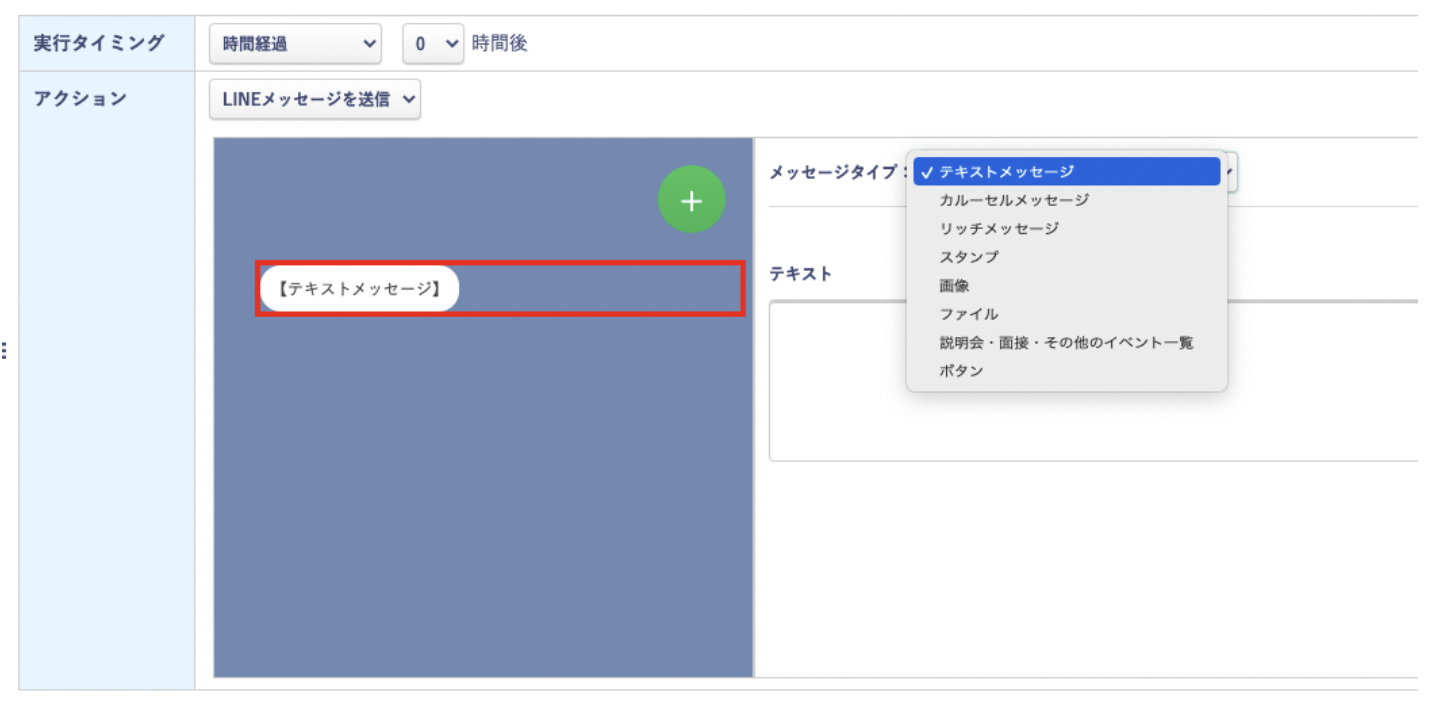Open the LINEメッセージを送信 action dropdown
Image resolution: width=1434 pixels, height=702 pixels.
pyautogui.click(x=314, y=99)
